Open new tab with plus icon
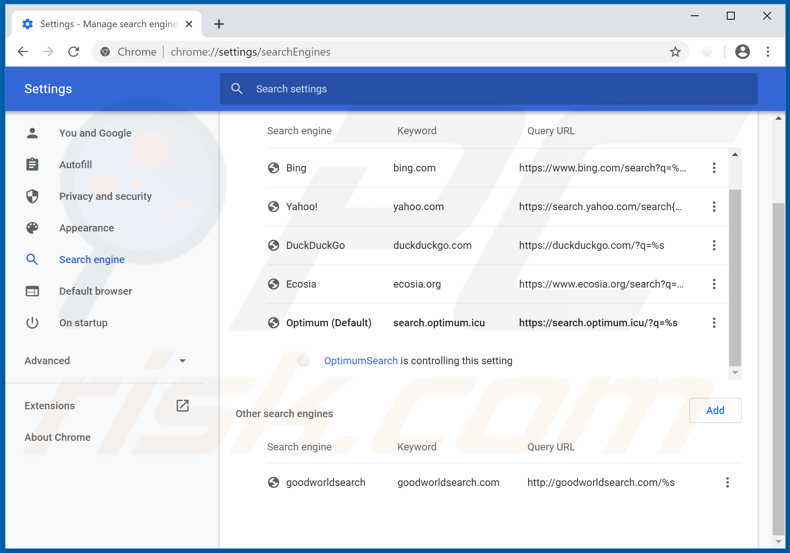The width and height of the screenshot is (790, 553). coord(219,24)
